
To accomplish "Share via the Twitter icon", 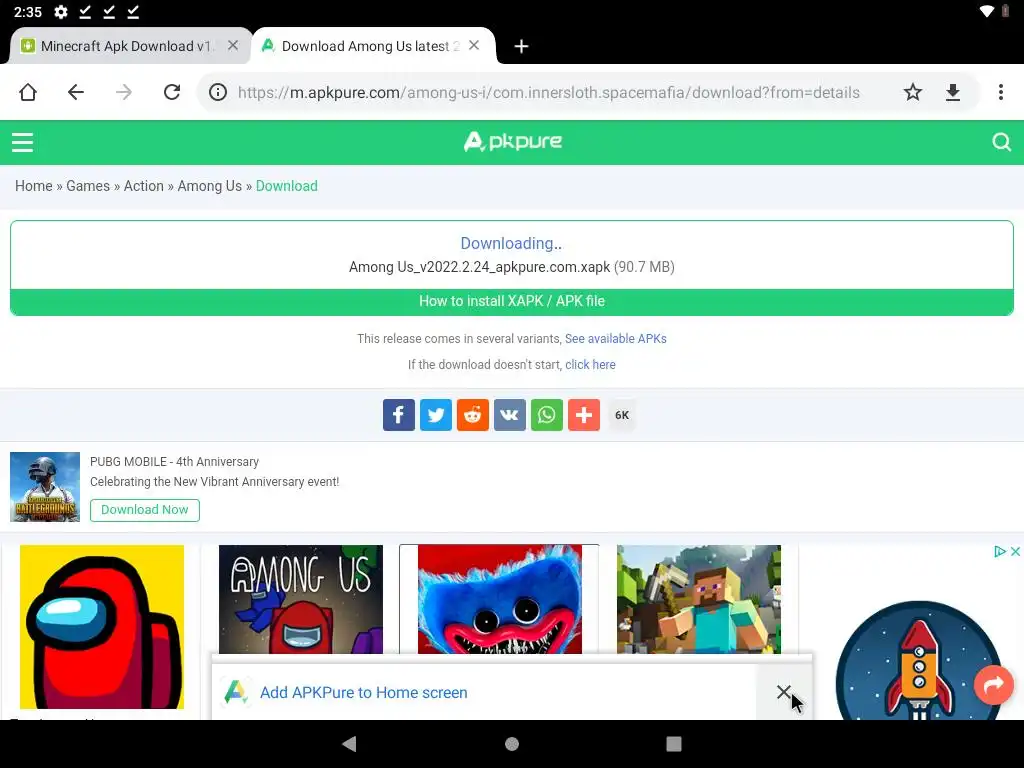I will click(436, 415).
